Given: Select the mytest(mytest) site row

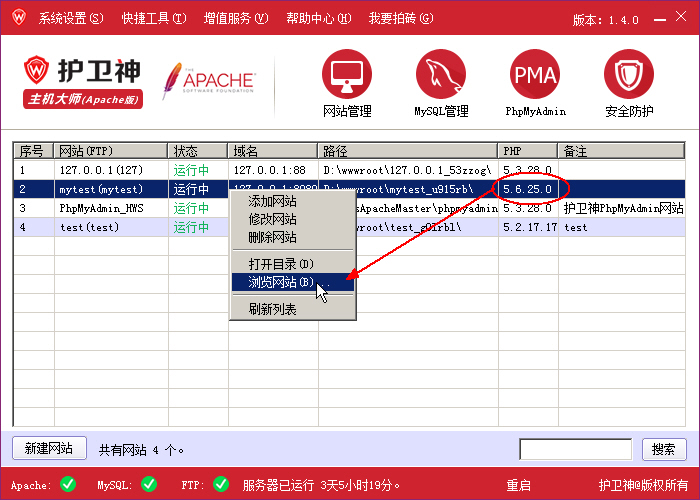Looking at the screenshot, I should point(349,189).
